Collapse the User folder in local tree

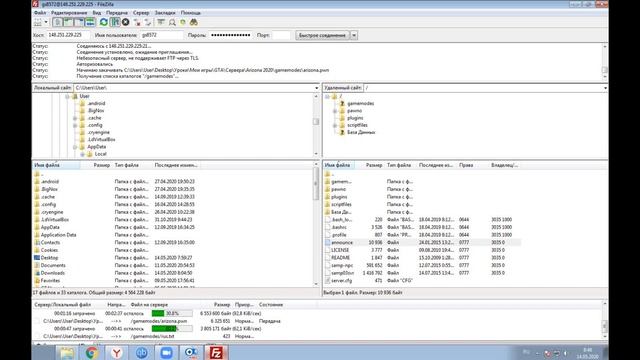(67, 96)
